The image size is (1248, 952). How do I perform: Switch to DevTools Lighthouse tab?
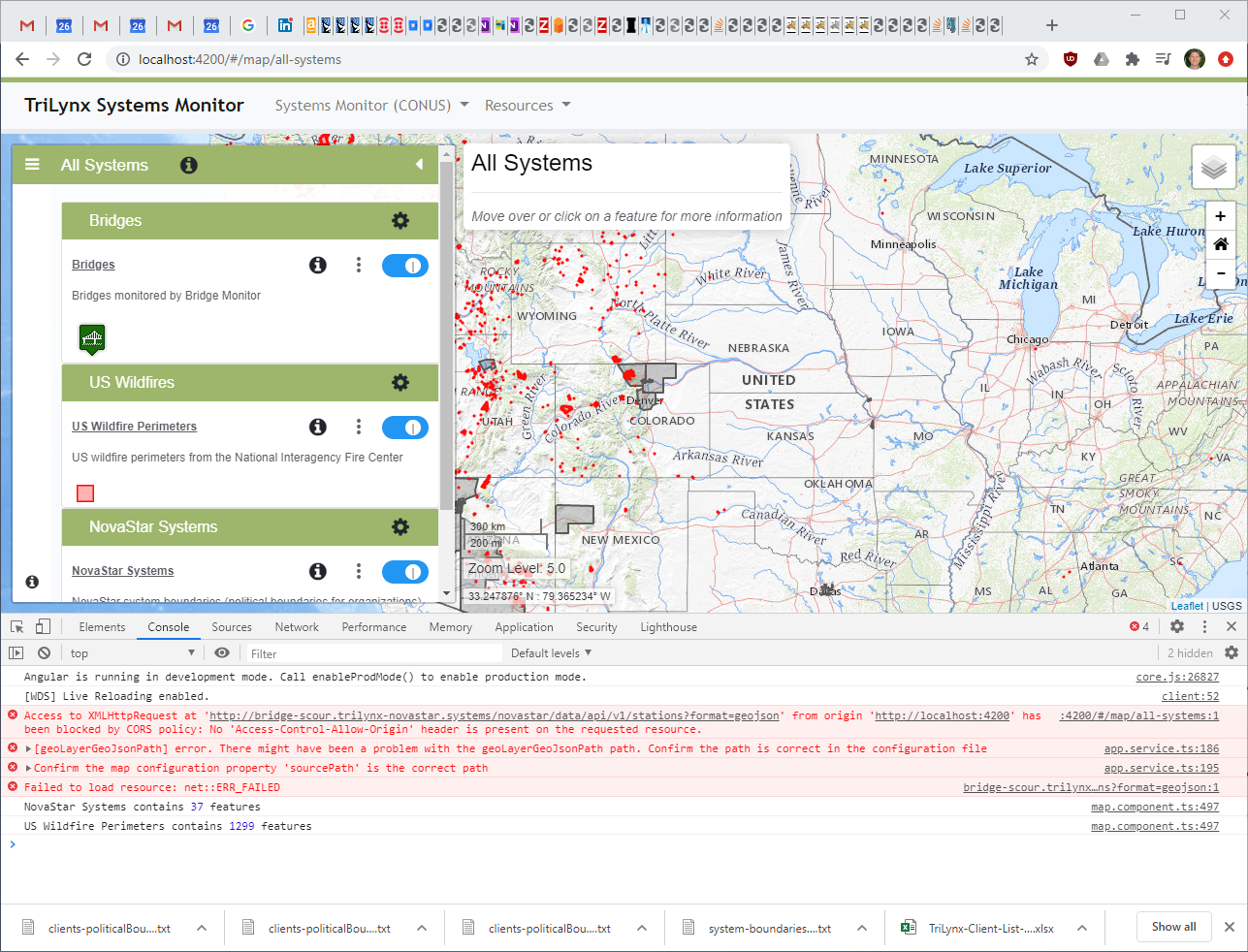(x=668, y=627)
